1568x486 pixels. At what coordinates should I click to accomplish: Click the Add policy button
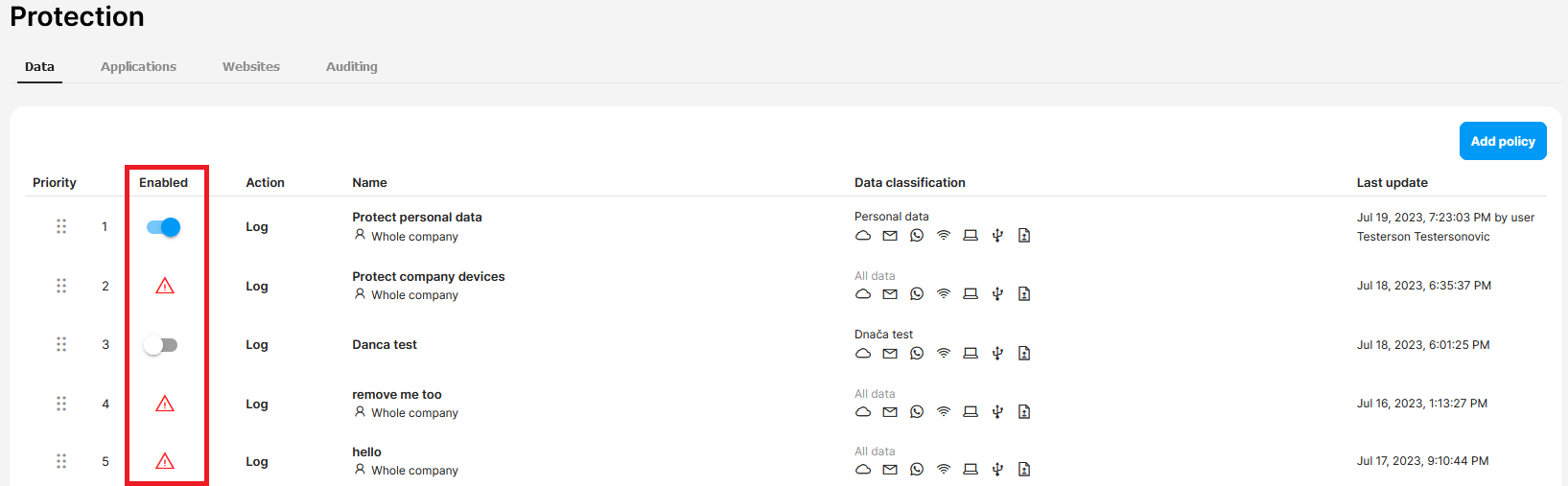[x=1503, y=141]
